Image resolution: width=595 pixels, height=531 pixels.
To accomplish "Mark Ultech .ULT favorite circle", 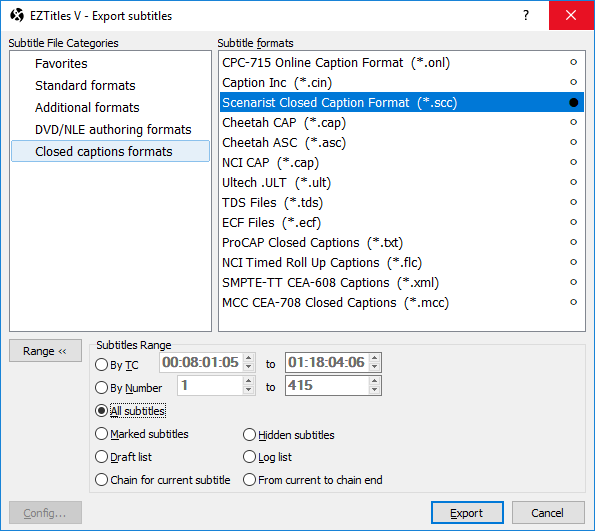I will pyautogui.click(x=573, y=182).
